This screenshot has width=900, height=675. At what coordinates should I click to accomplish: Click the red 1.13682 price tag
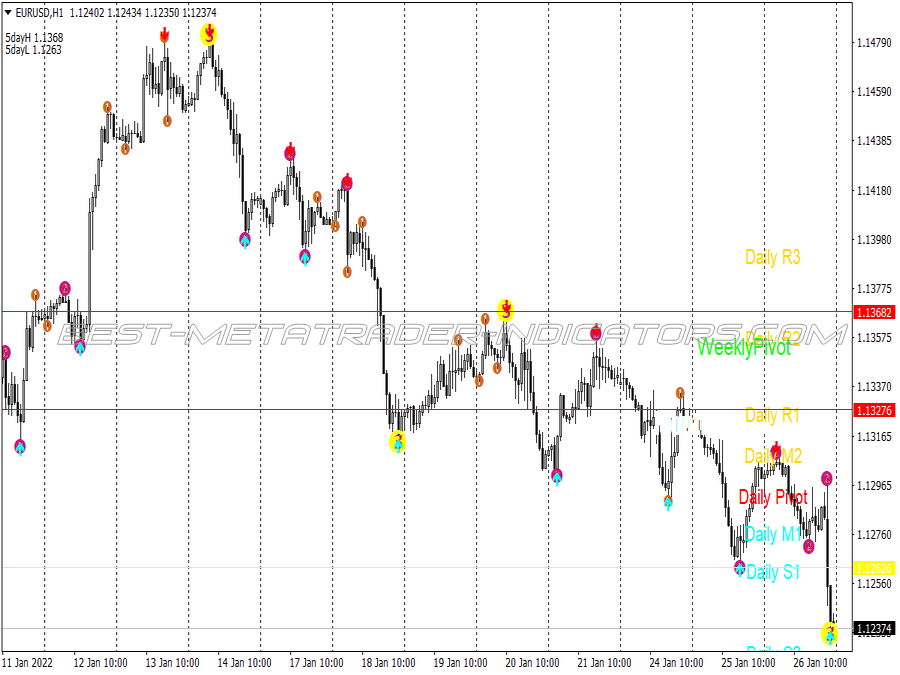click(874, 312)
